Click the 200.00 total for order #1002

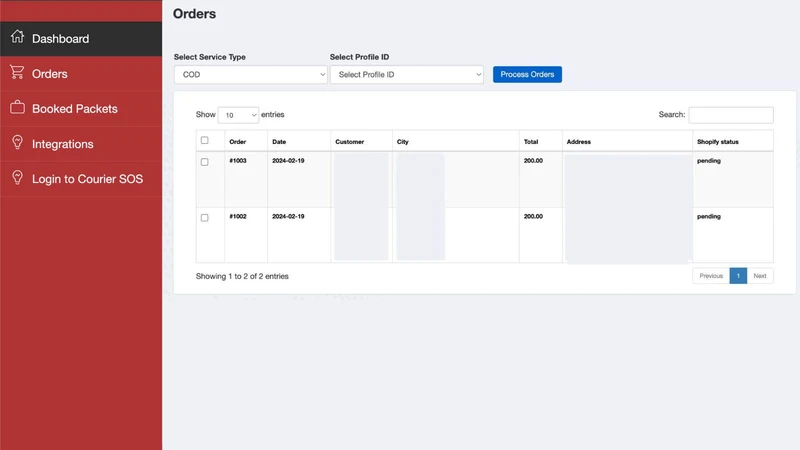pos(533,216)
